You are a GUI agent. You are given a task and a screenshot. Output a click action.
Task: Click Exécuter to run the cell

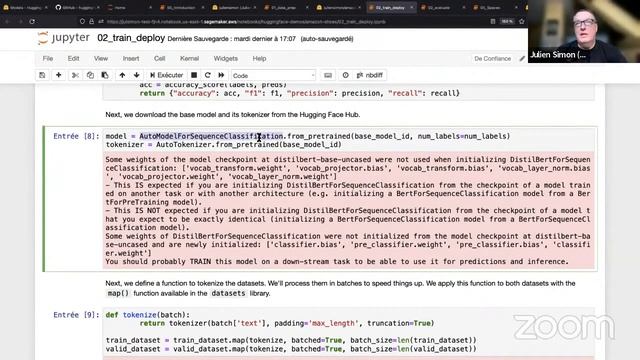click(x=167, y=75)
